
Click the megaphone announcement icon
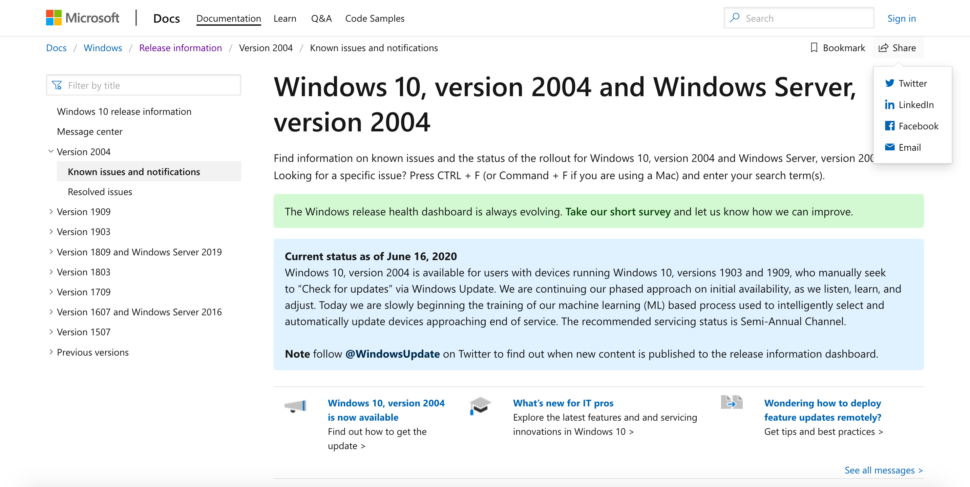pyautogui.click(x=295, y=407)
